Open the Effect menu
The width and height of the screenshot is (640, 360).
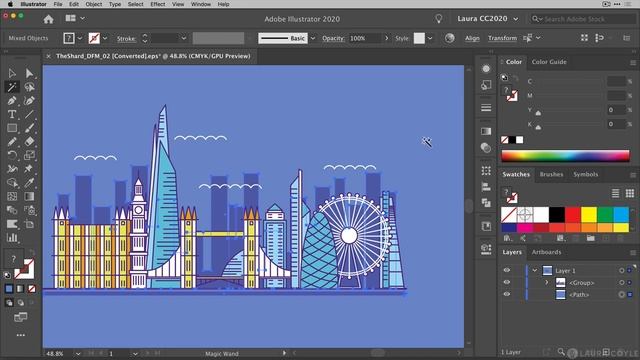tap(158, 4)
